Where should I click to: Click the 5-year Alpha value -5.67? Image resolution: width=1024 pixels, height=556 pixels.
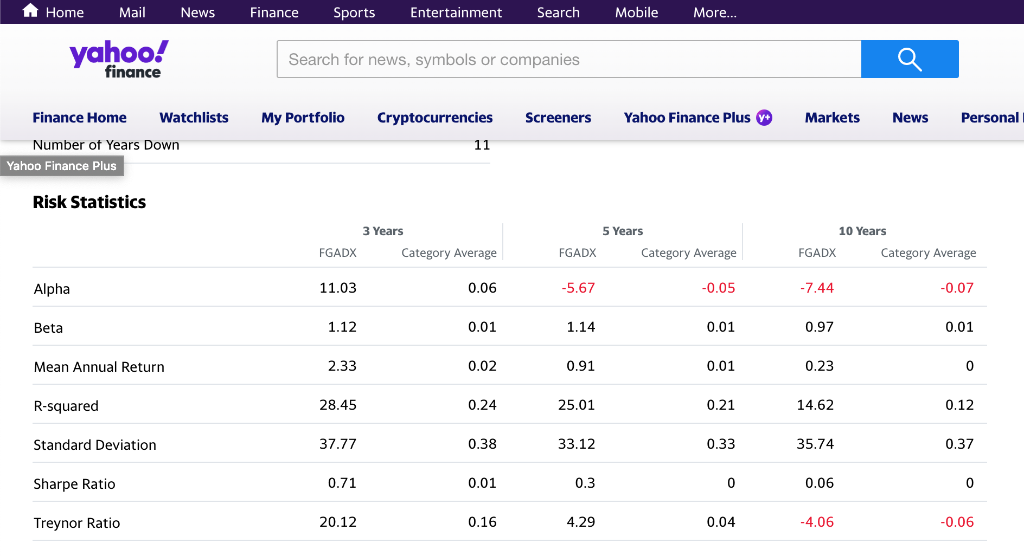tap(578, 288)
